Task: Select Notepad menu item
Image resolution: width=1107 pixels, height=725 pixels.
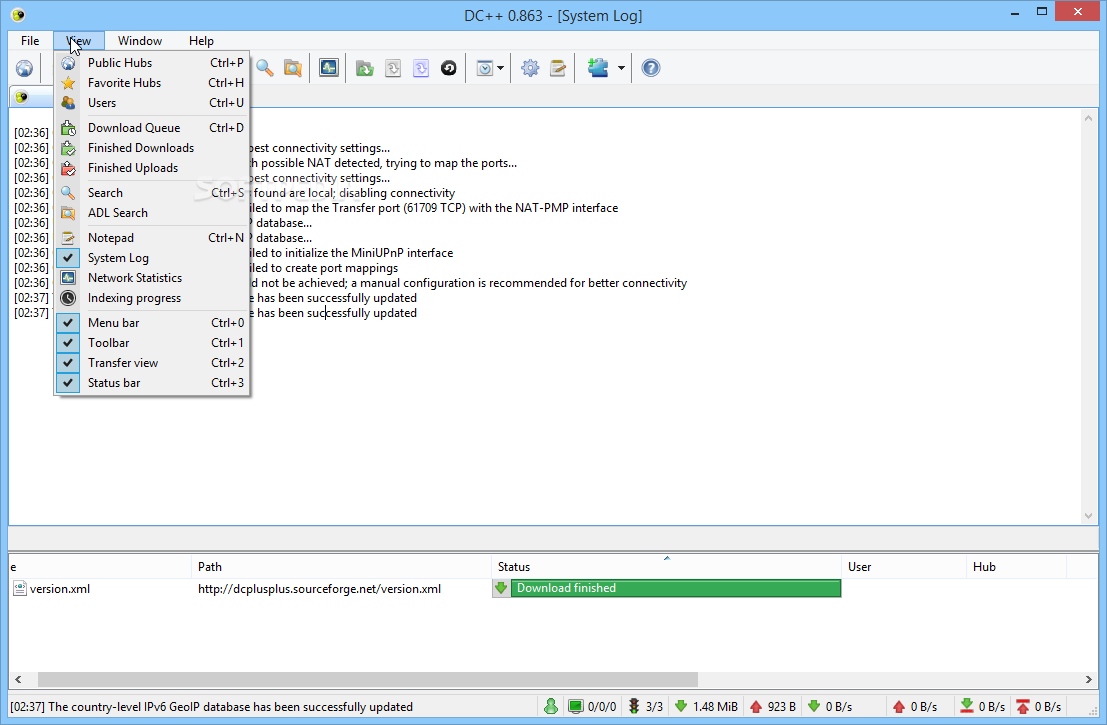Action: click(x=152, y=238)
